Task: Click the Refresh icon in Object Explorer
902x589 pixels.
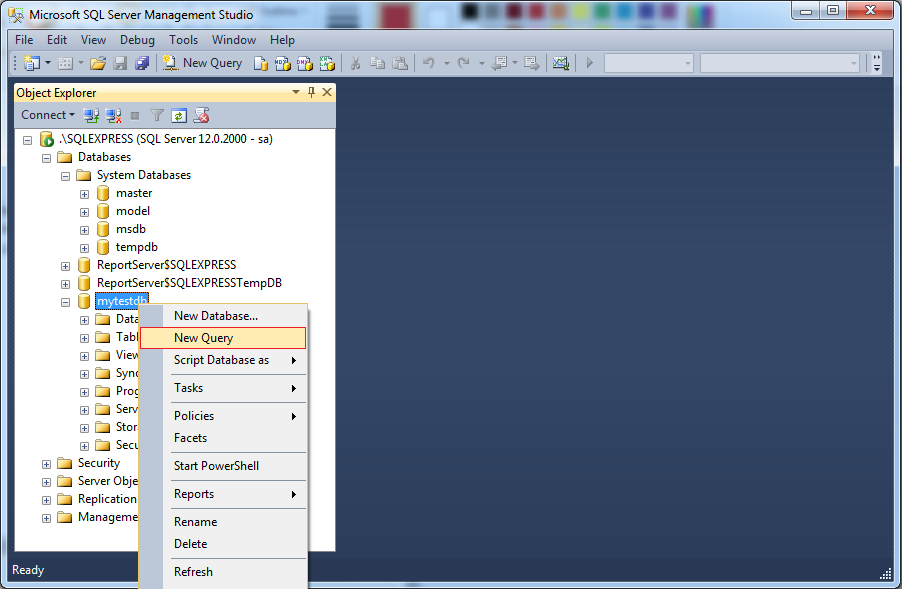Action: tap(179, 116)
